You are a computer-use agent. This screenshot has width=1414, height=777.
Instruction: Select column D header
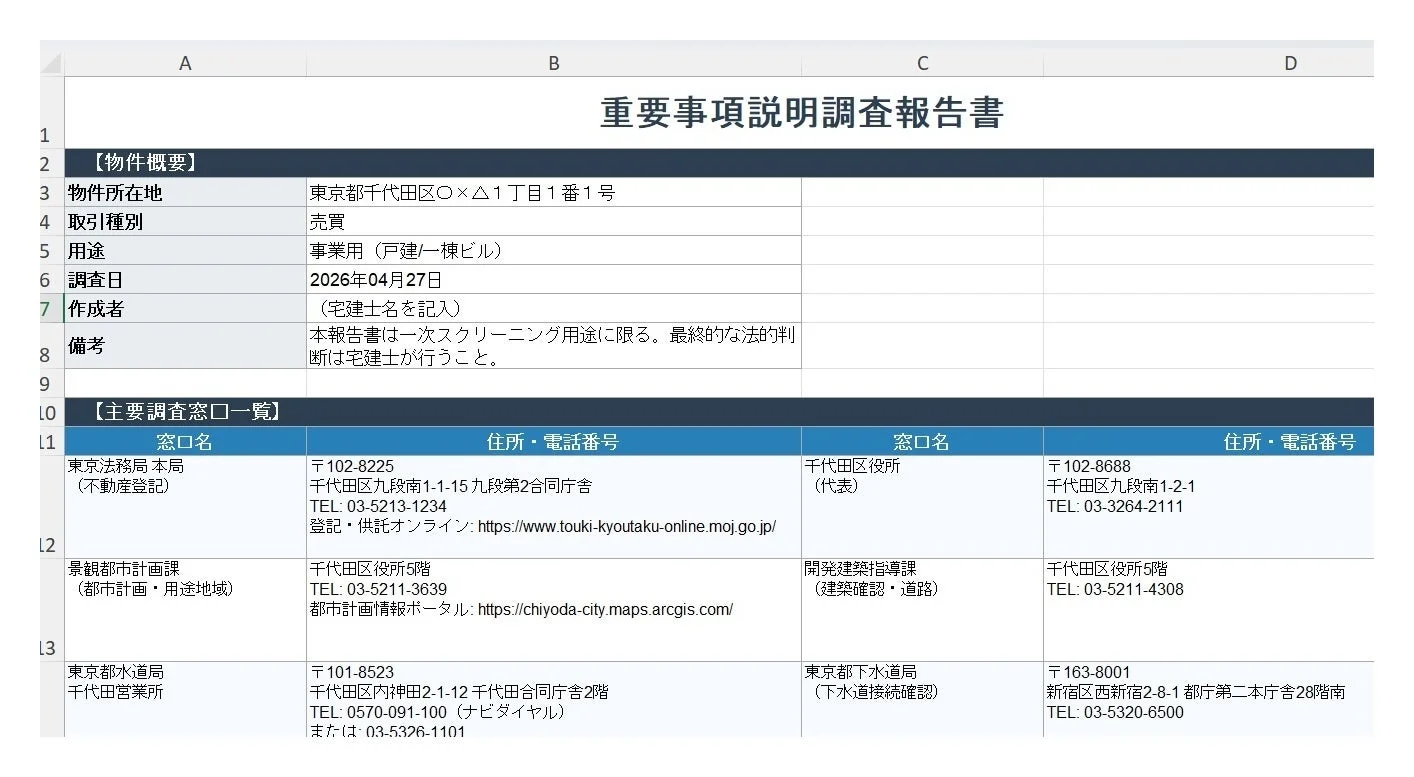coord(1289,62)
